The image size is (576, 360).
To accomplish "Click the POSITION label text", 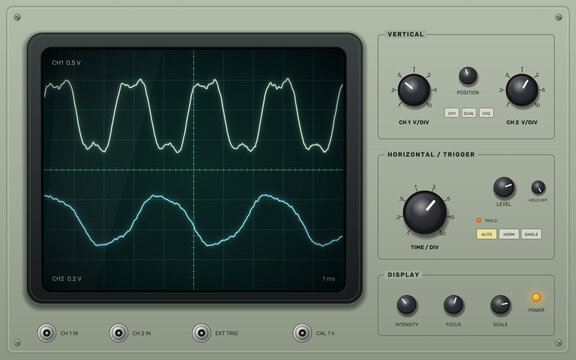I will 468,93.
